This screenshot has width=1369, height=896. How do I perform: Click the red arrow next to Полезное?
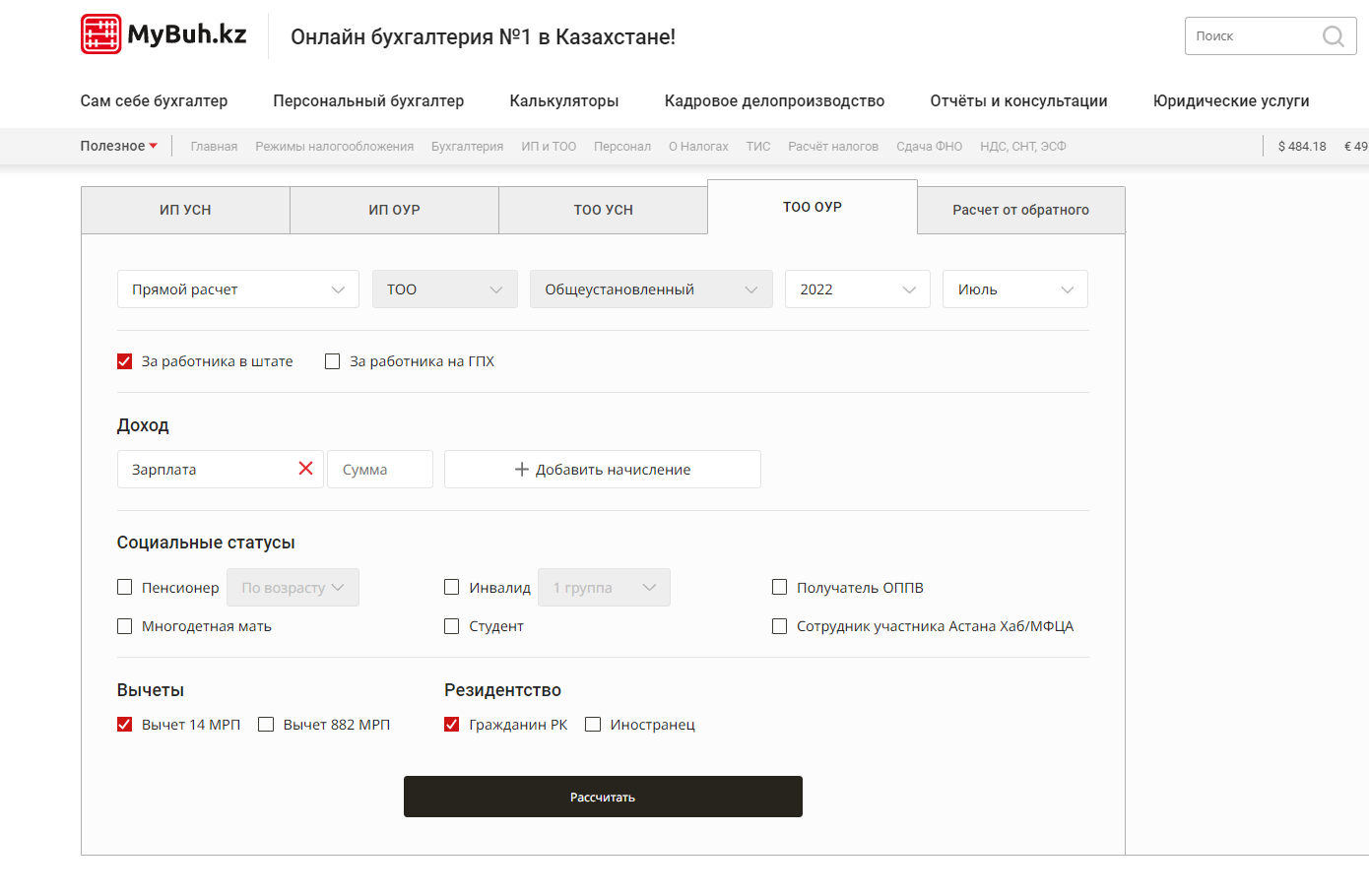(153, 146)
